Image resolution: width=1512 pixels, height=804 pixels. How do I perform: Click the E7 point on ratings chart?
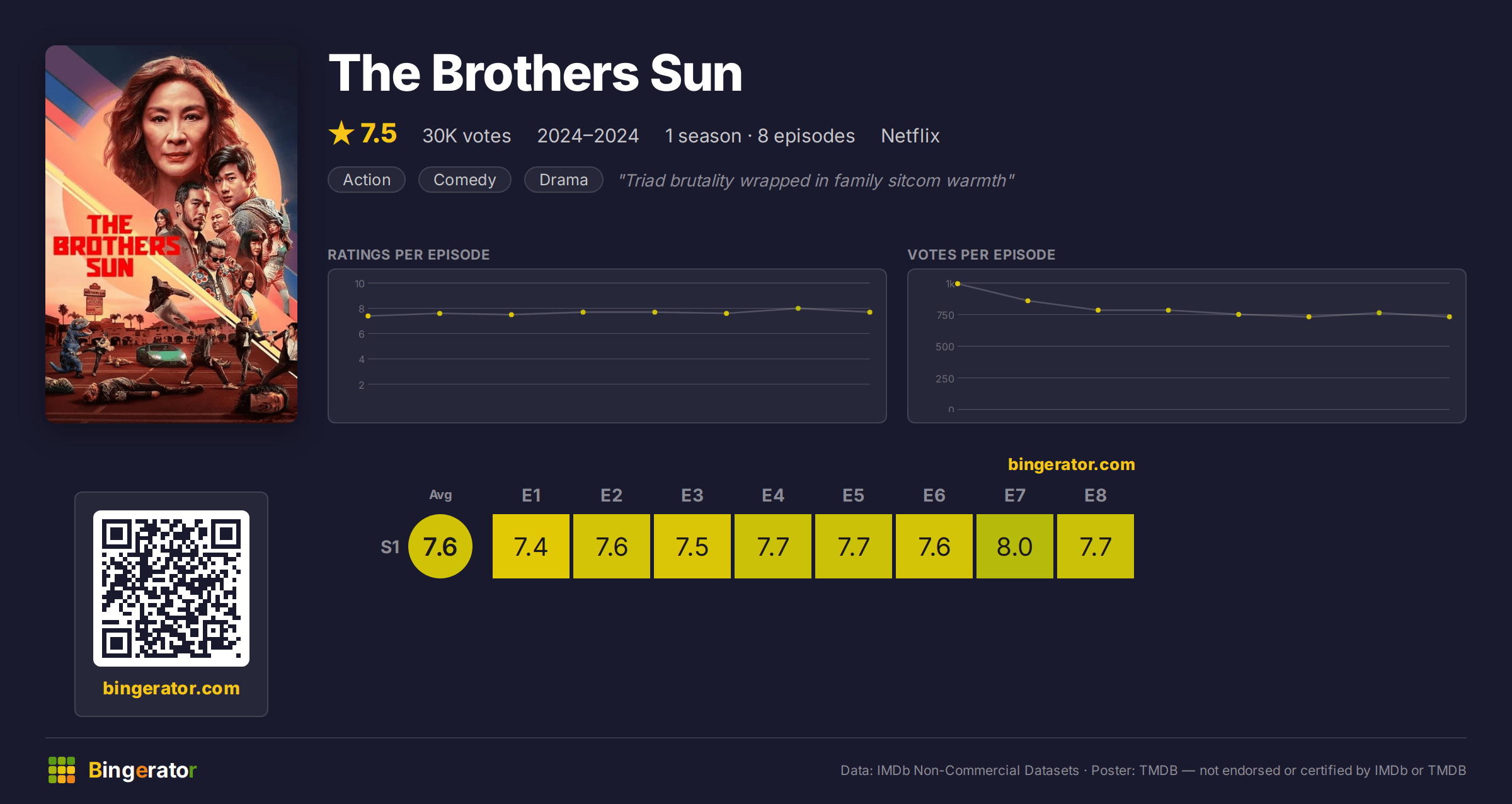[x=798, y=308]
